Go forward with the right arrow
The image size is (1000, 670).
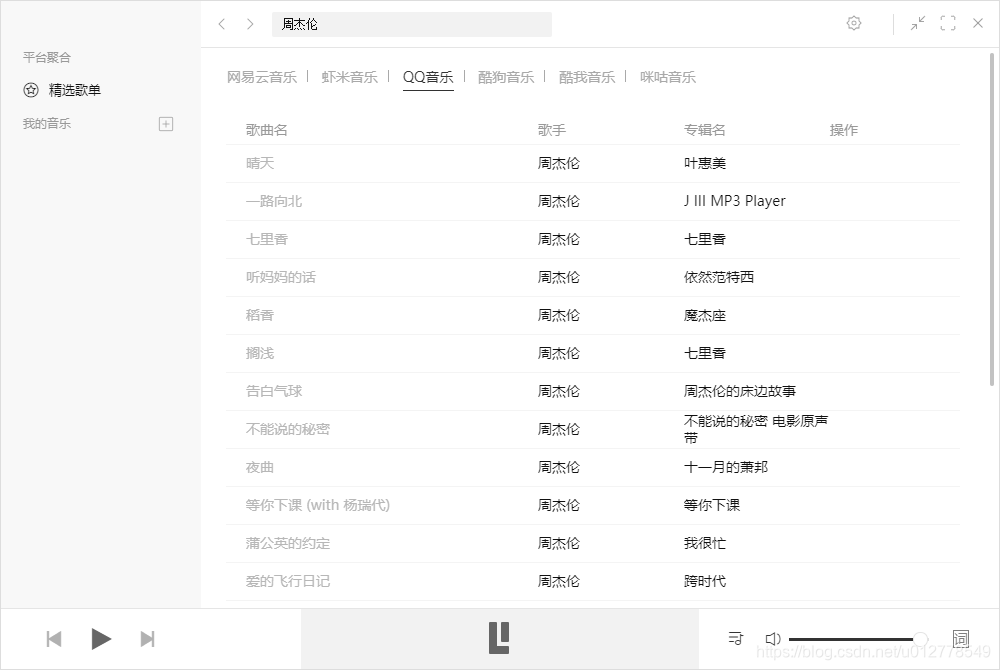tap(250, 24)
